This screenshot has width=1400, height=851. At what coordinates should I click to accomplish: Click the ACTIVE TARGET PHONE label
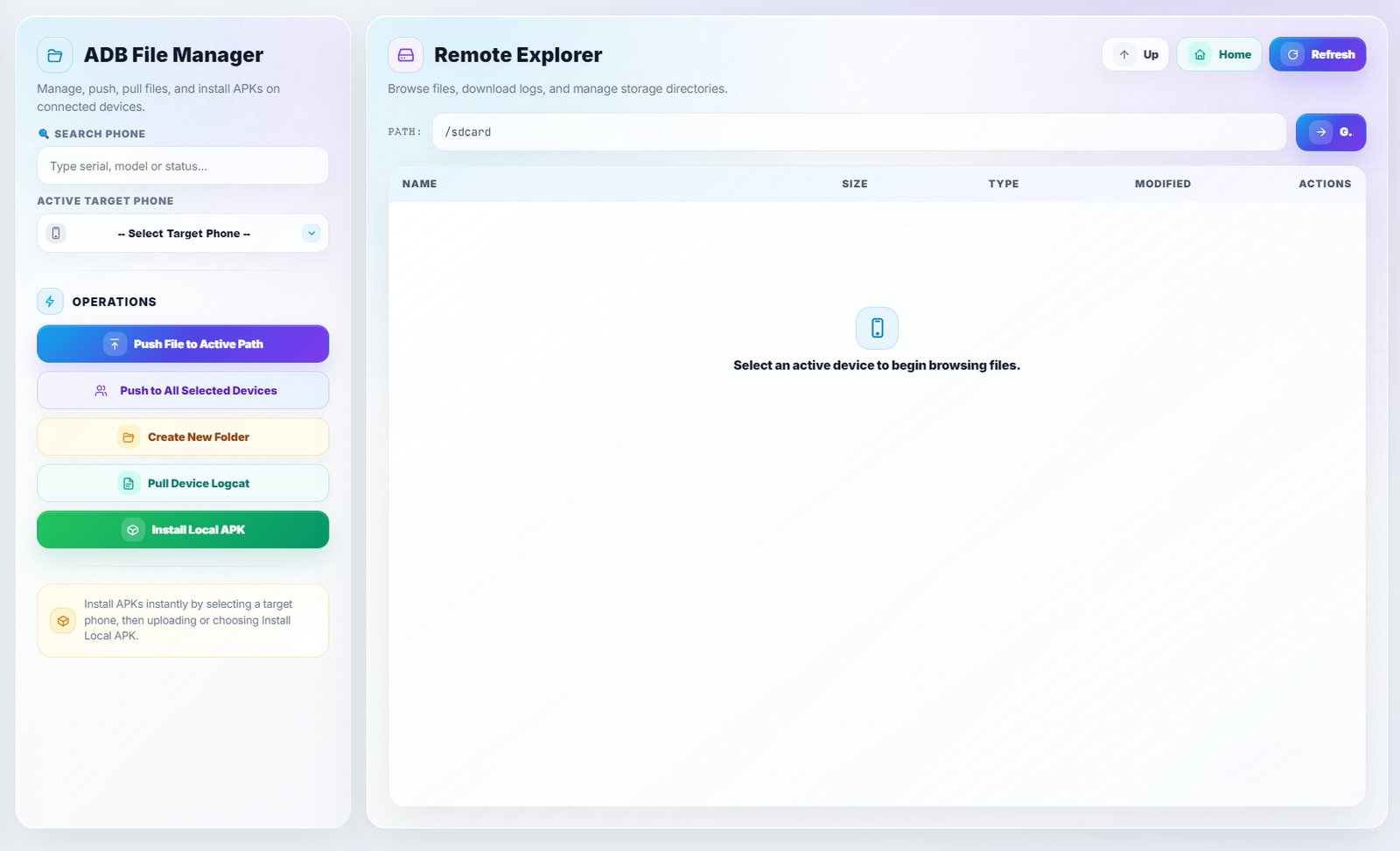click(105, 201)
